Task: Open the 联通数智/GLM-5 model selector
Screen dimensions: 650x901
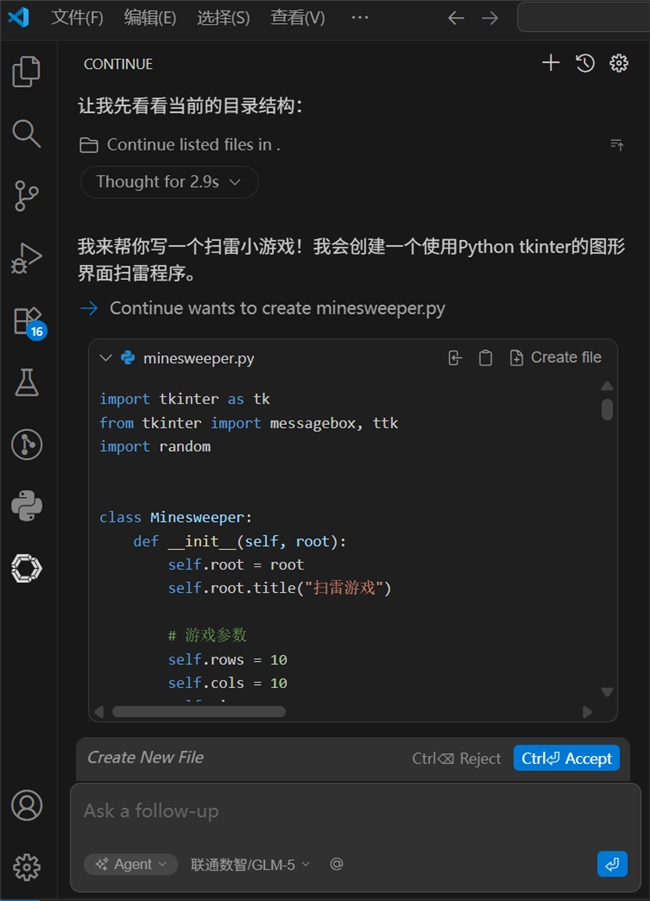Action: pos(250,864)
